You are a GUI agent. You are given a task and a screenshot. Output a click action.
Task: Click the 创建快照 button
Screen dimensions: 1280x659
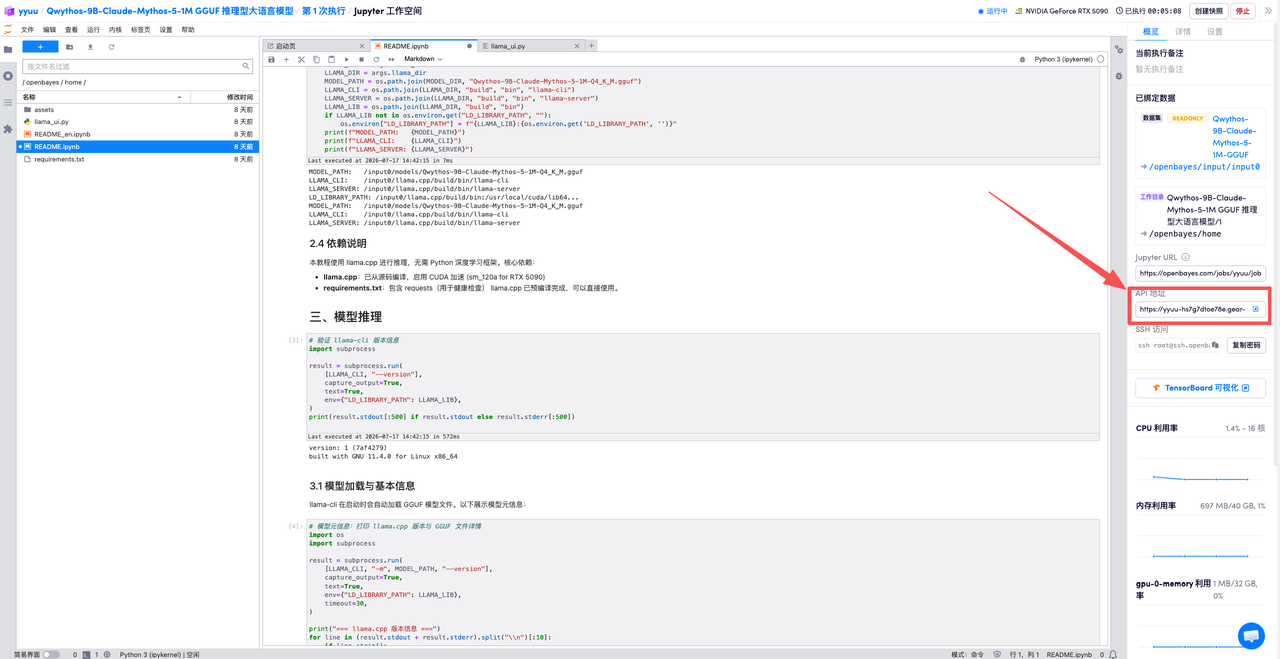click(x=1209, y=11)
